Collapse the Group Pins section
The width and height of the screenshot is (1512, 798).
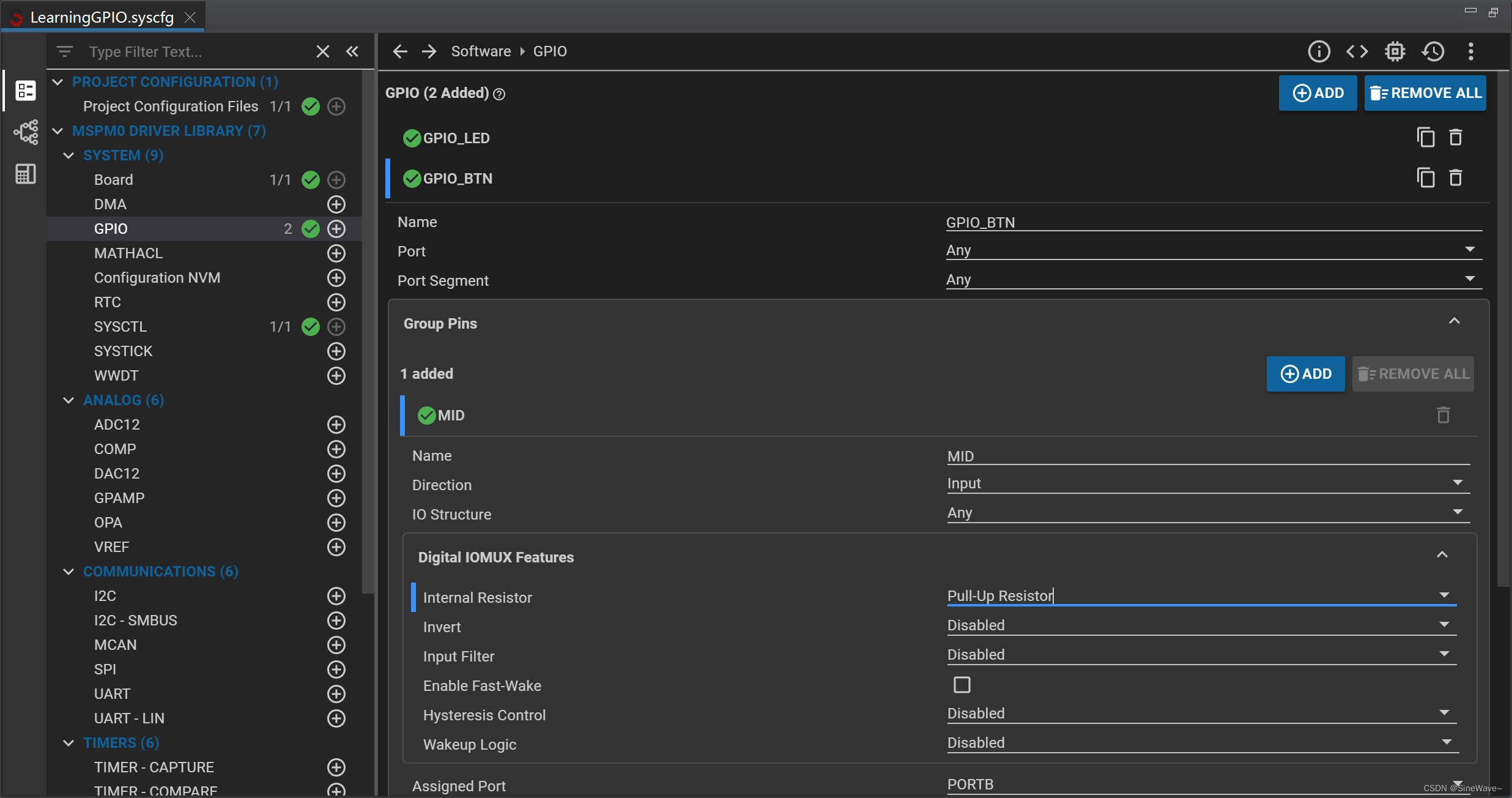[1454, 321]
